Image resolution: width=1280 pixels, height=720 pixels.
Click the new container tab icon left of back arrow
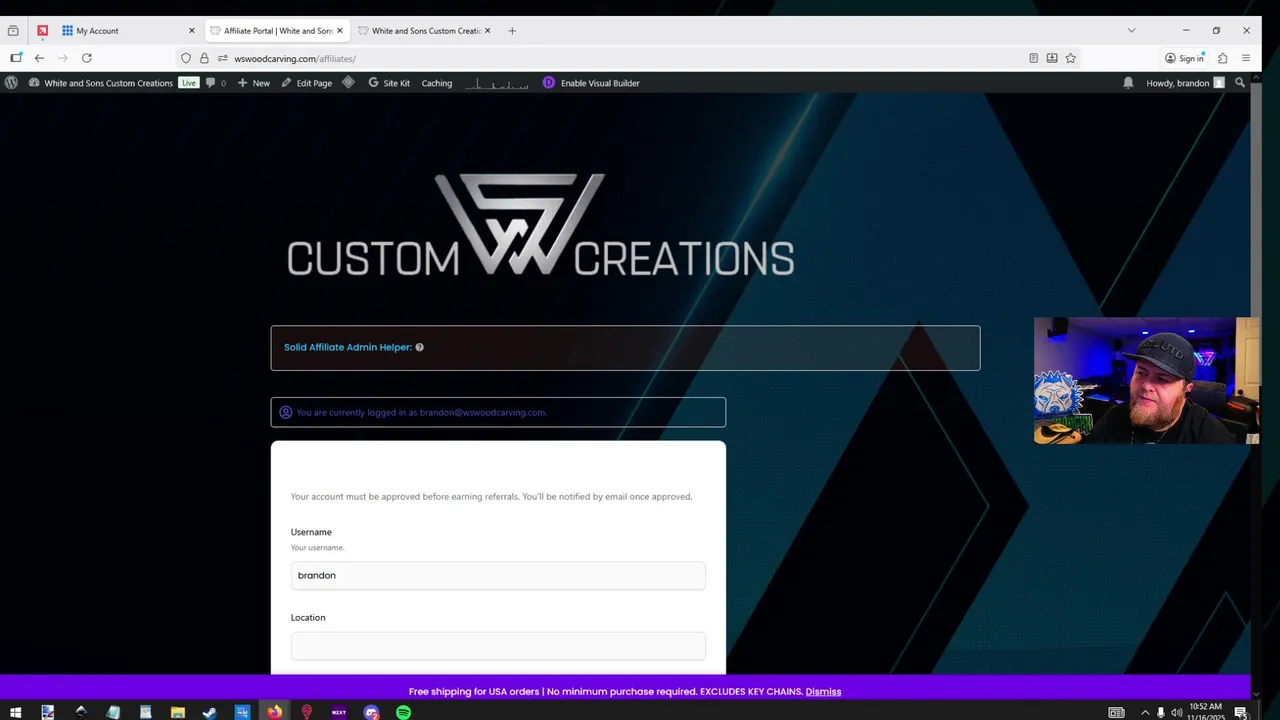tap(15, 58)
